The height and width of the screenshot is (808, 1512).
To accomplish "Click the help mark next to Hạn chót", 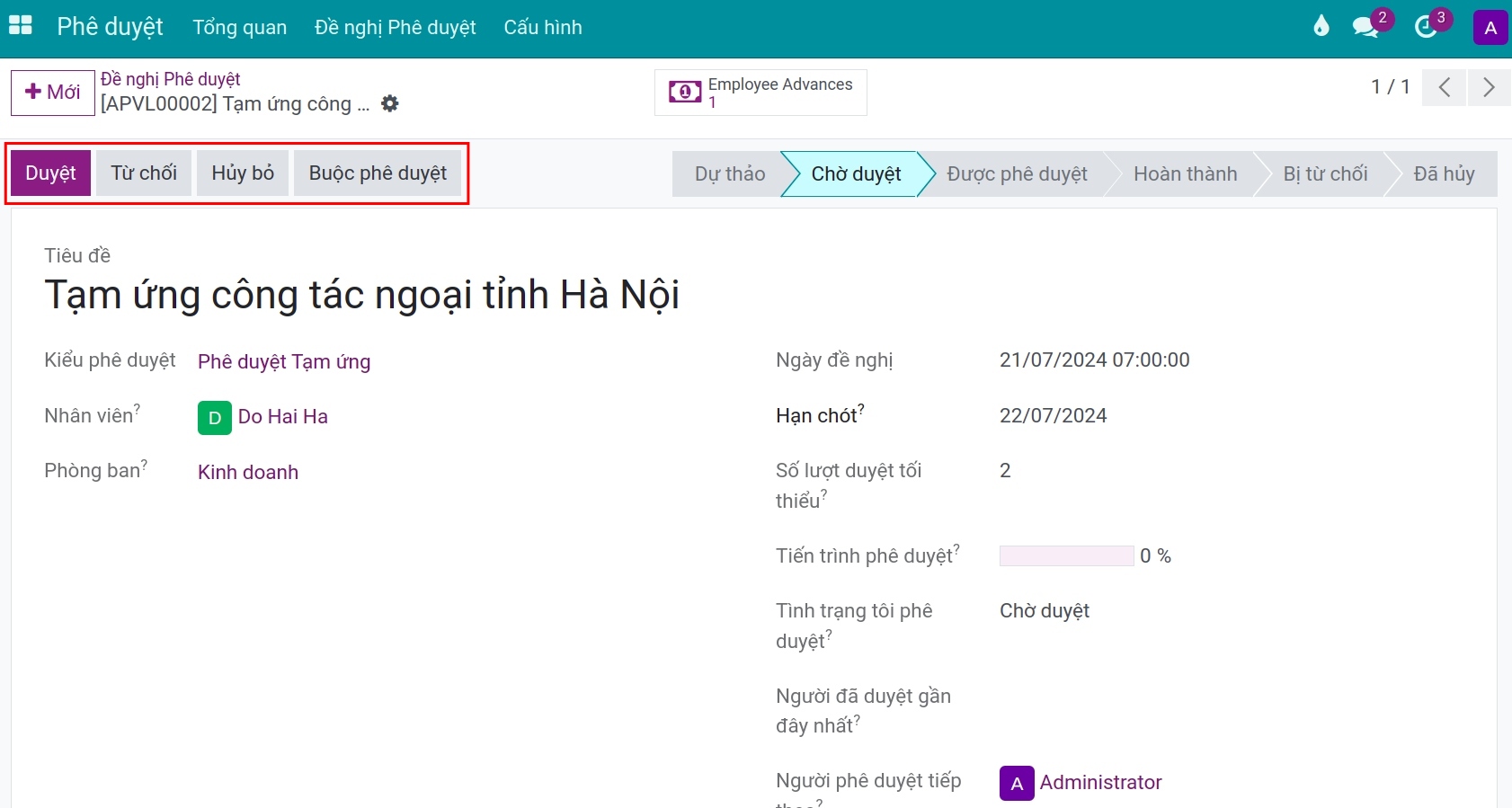I will click(x=860, y=409).
